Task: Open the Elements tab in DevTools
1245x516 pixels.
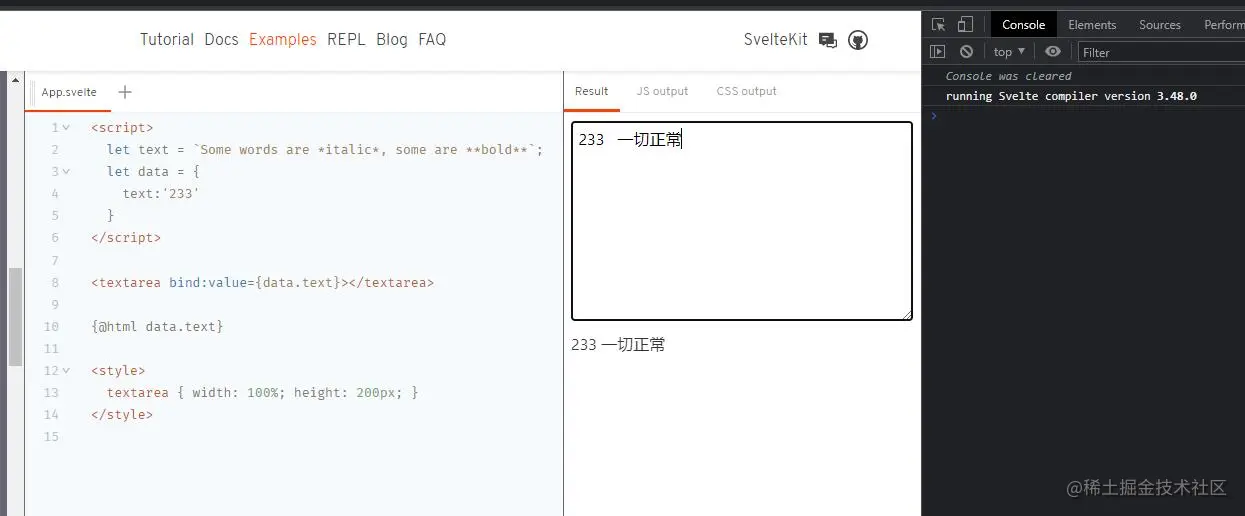Action: click(x=1091, y=25)
